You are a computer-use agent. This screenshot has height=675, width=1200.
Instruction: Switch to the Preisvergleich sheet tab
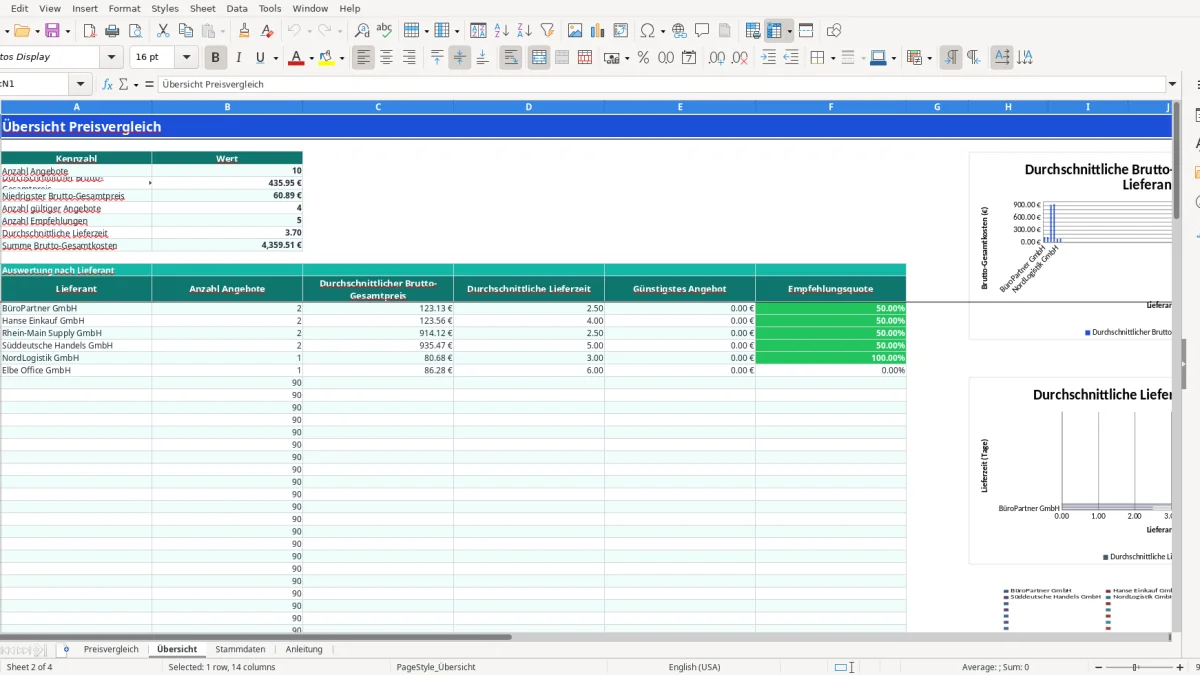point(111,649)
